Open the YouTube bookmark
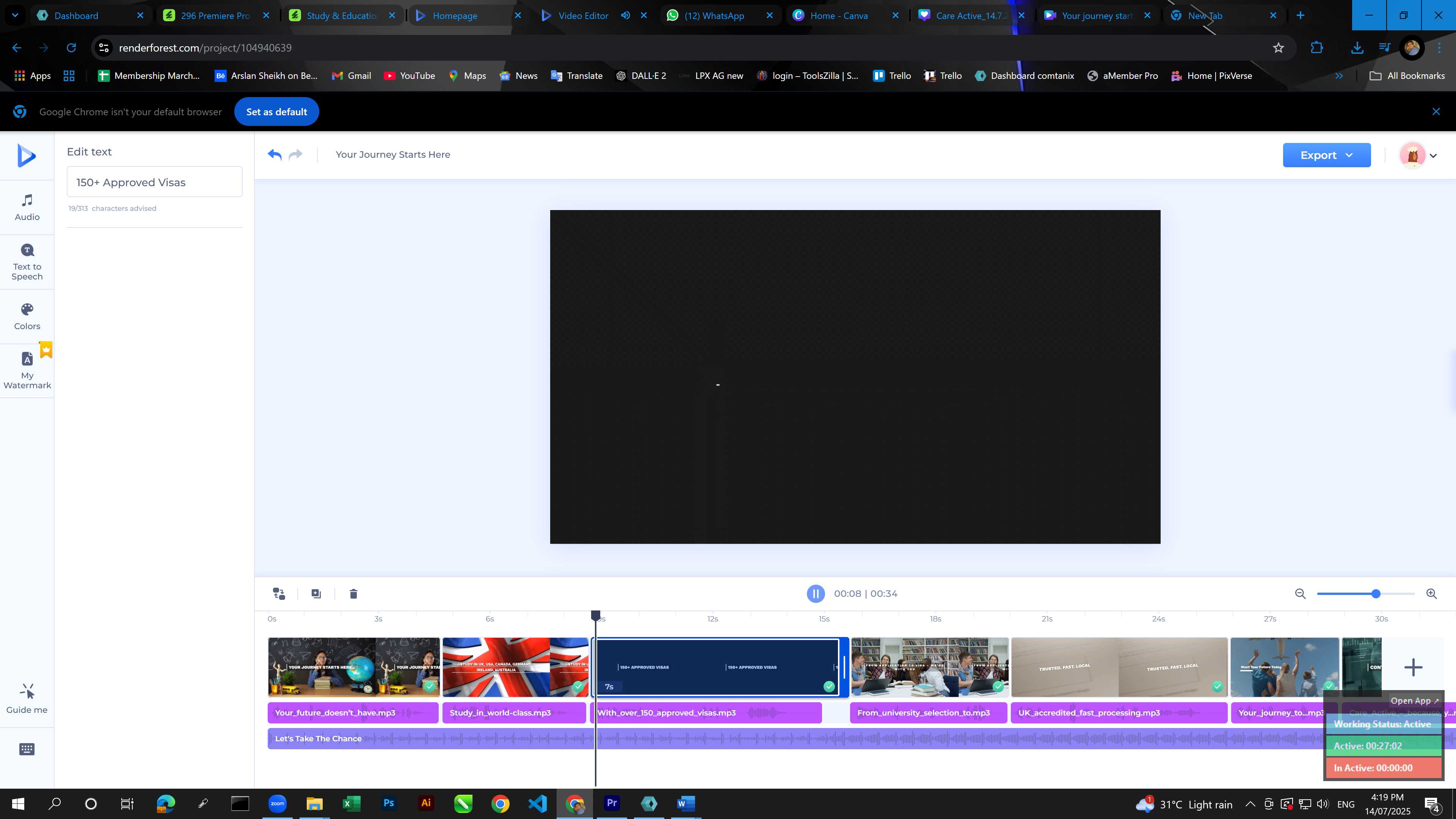This screenshot has width=1456, height=819. tap(409, 76)
